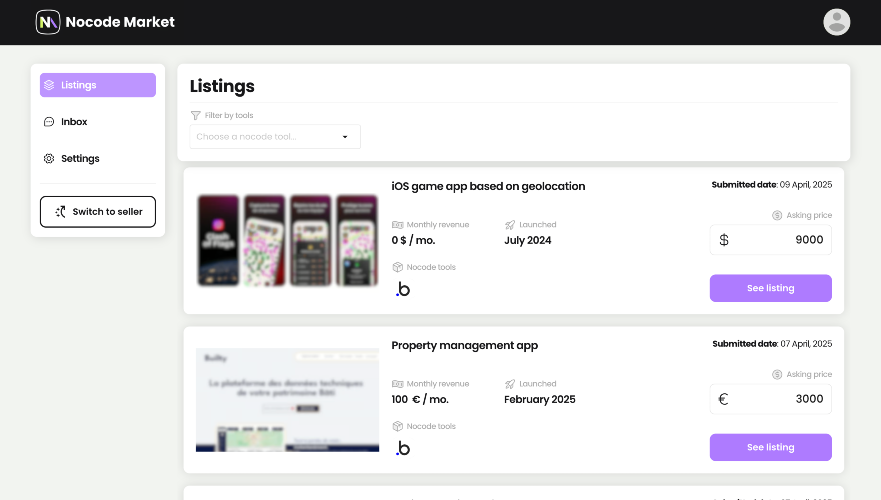Image resolution: width=881 pixels, height=500 pixels.
Task: Click the dropdown arrow in tool filter
Action: click(345, 137)
